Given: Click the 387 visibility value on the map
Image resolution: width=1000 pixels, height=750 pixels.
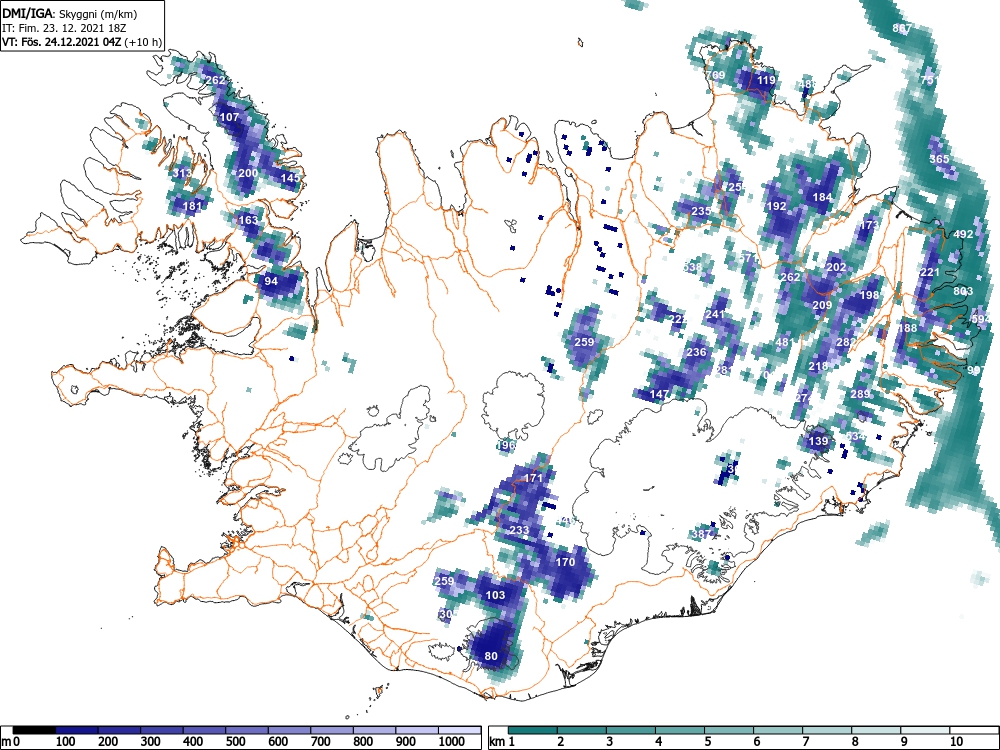Looking at the screenshot, I should [701, 534].
